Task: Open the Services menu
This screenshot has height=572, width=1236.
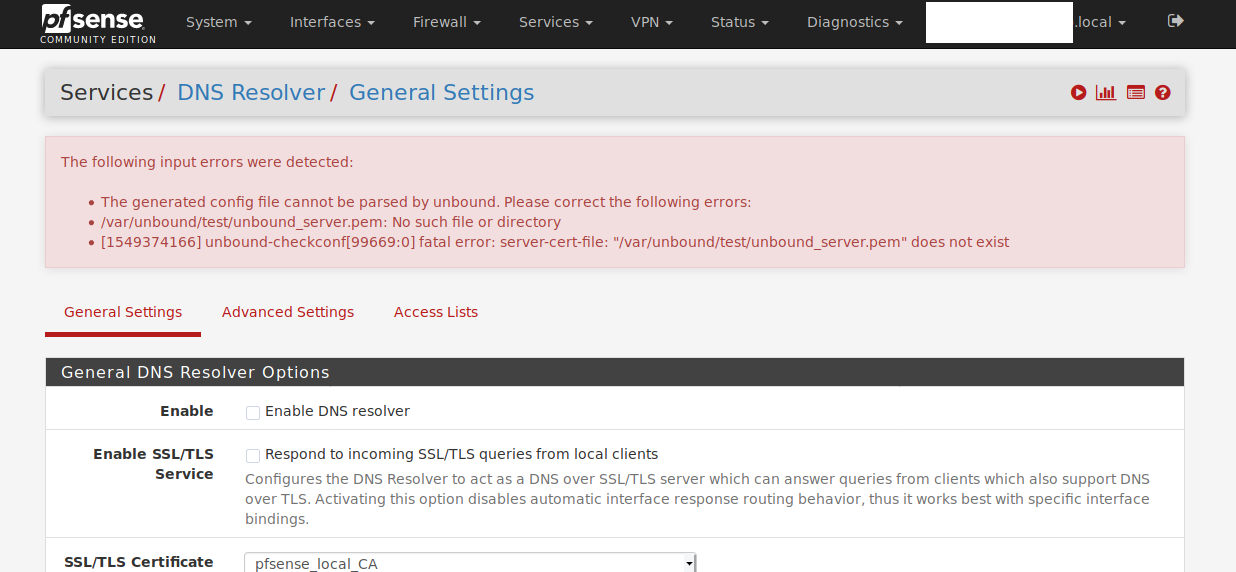Action: tap(555, 22)
